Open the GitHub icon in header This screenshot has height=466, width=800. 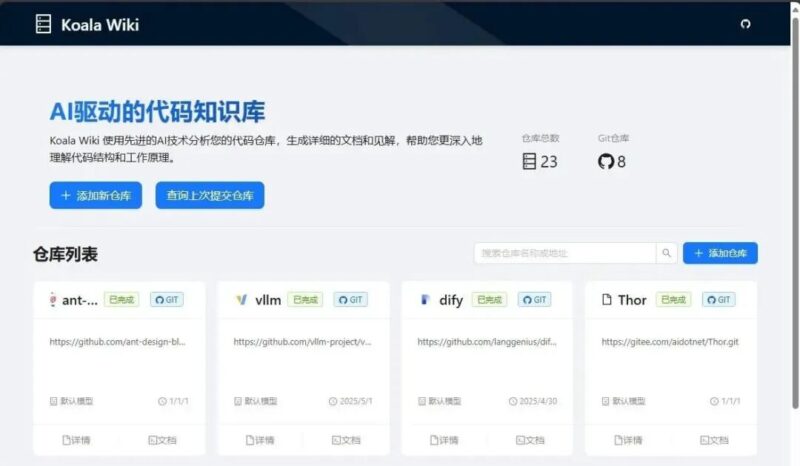point(745,24)
